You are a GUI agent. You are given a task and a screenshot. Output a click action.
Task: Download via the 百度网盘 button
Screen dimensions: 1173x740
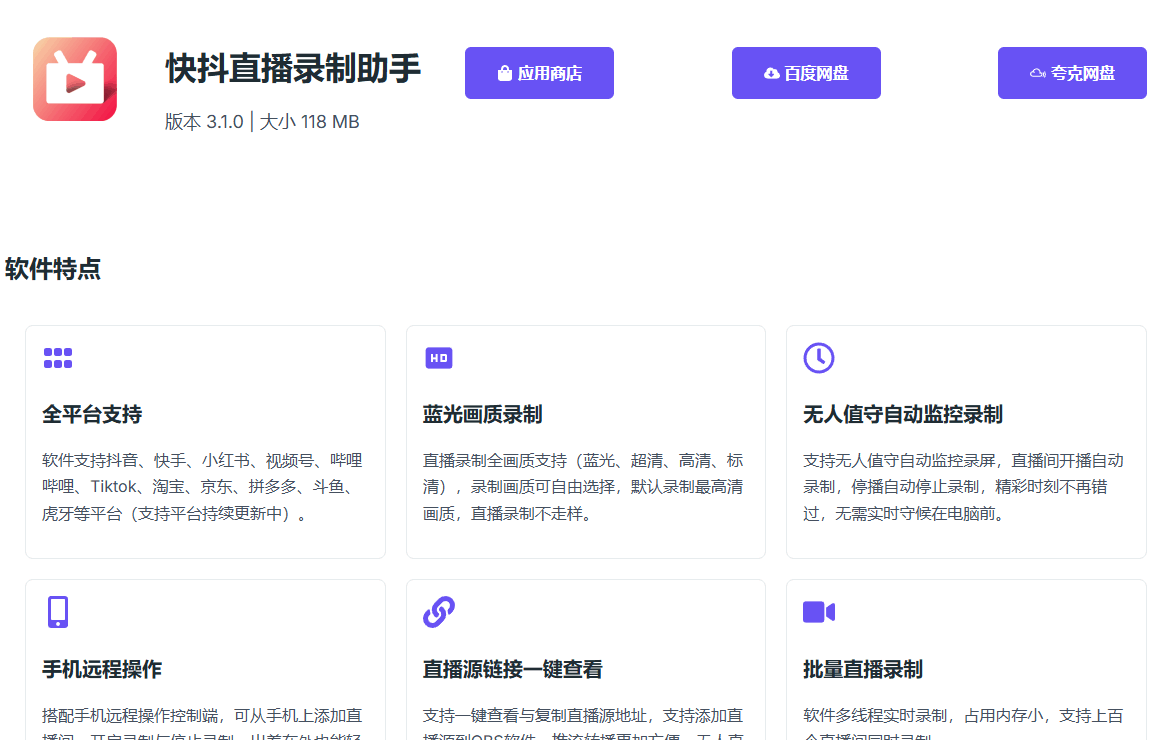806,73
